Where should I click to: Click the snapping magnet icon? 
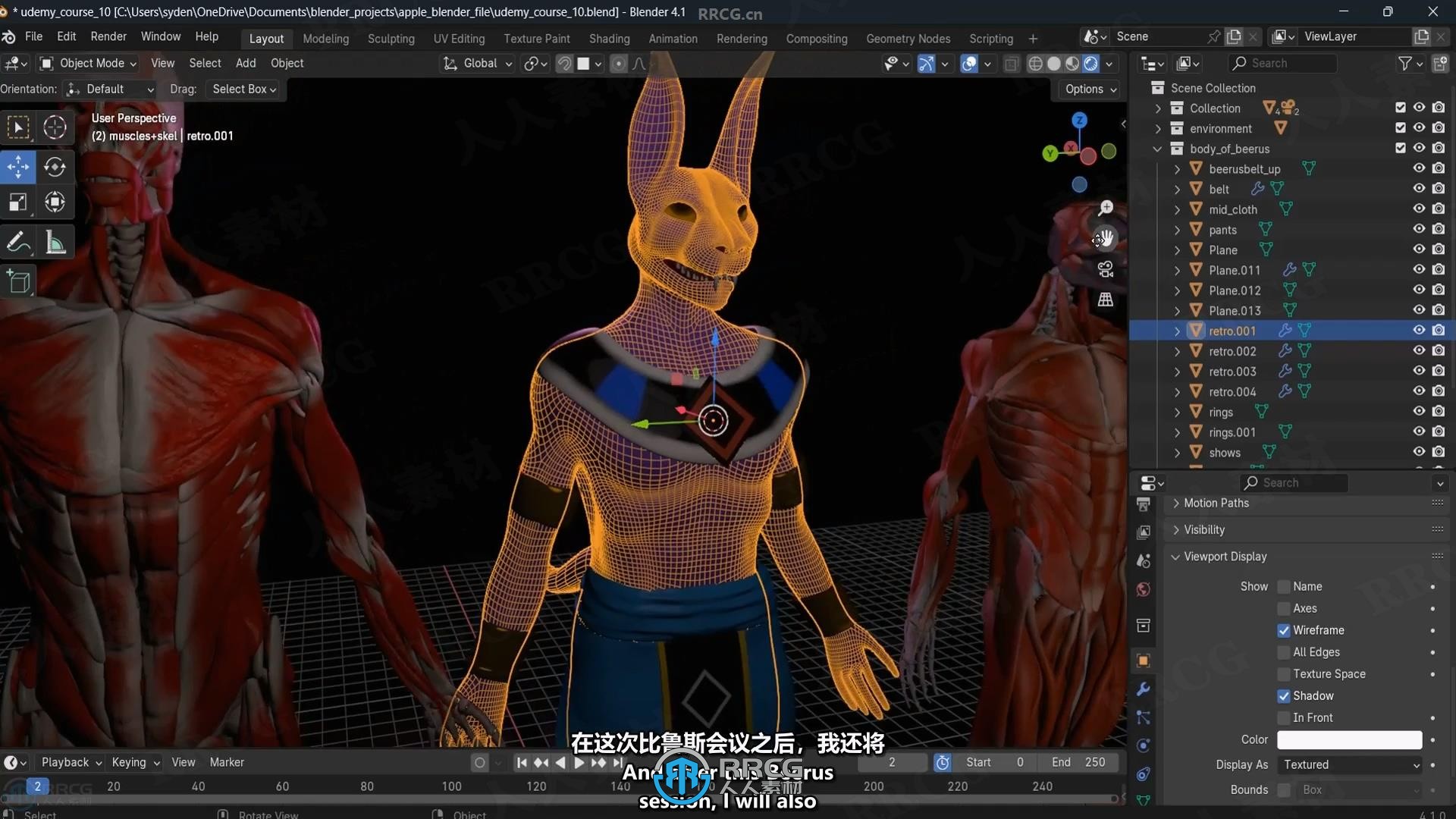tap(564, 64)
